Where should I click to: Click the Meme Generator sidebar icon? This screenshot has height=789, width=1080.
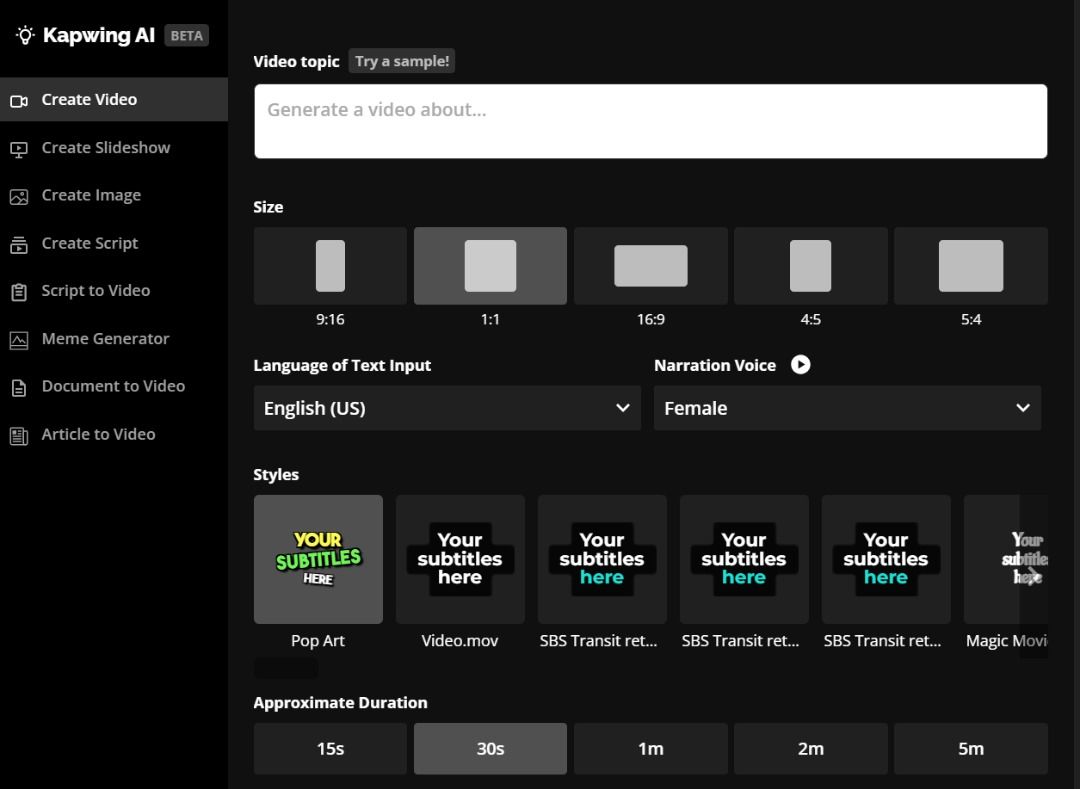[19, 340]
